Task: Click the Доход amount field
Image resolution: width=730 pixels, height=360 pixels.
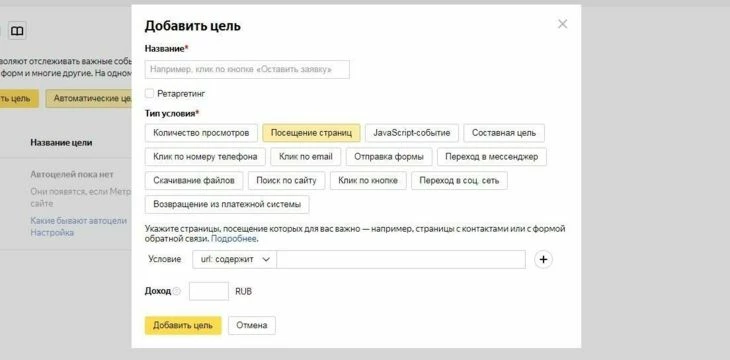Action: point(209,292)
